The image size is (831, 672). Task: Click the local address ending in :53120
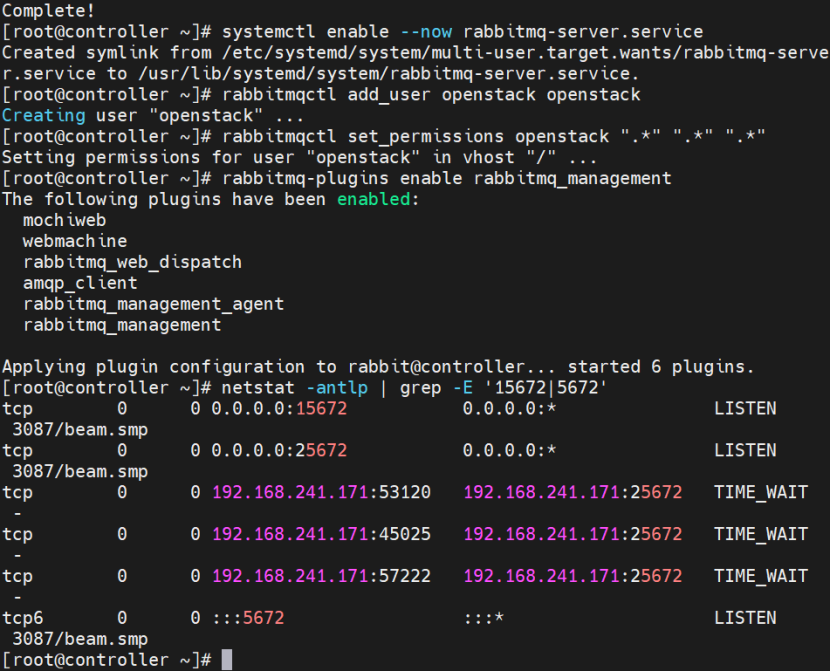tap(321, 492)
